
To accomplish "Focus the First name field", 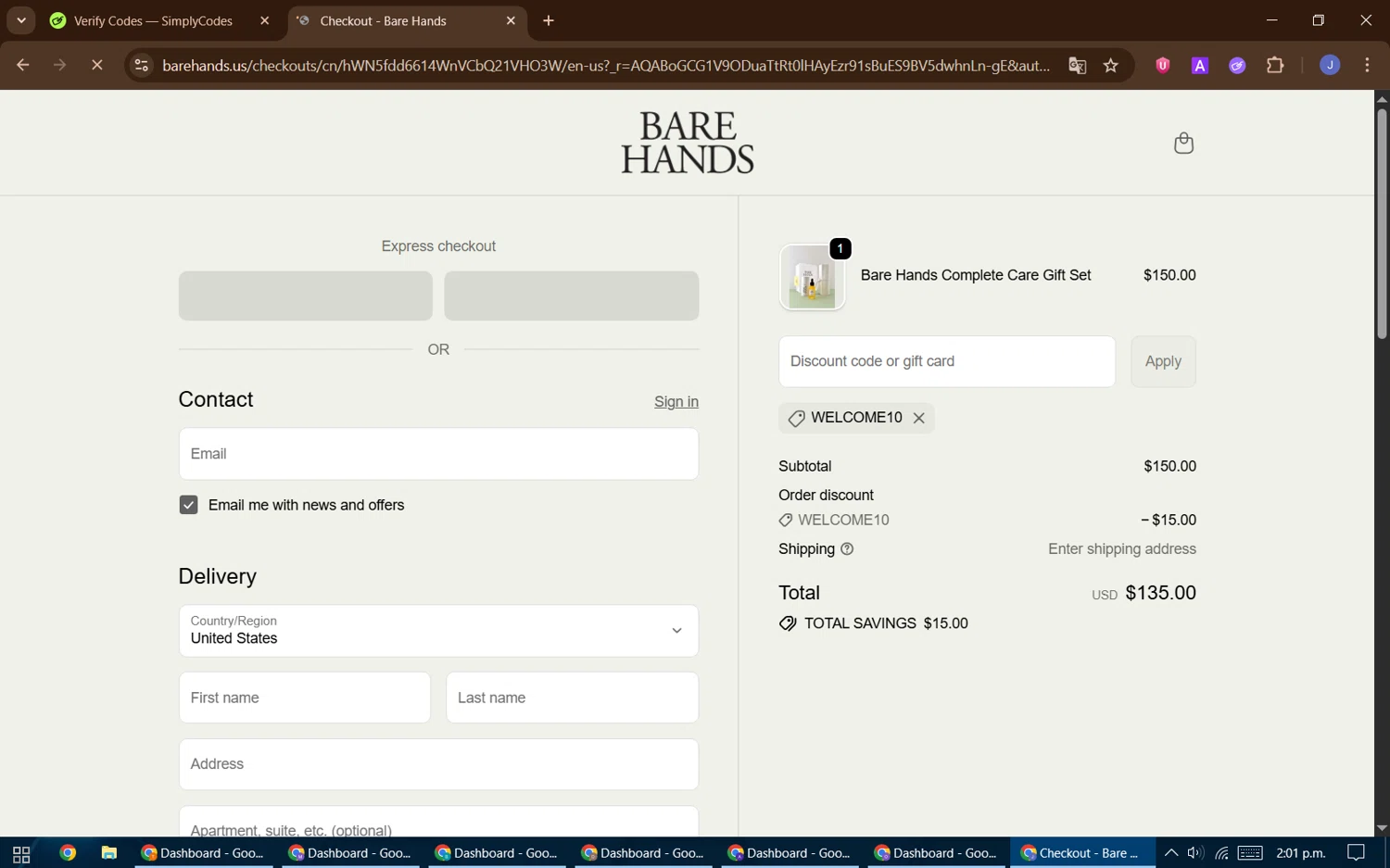I will pyautogui.click(x=305, y=698).
